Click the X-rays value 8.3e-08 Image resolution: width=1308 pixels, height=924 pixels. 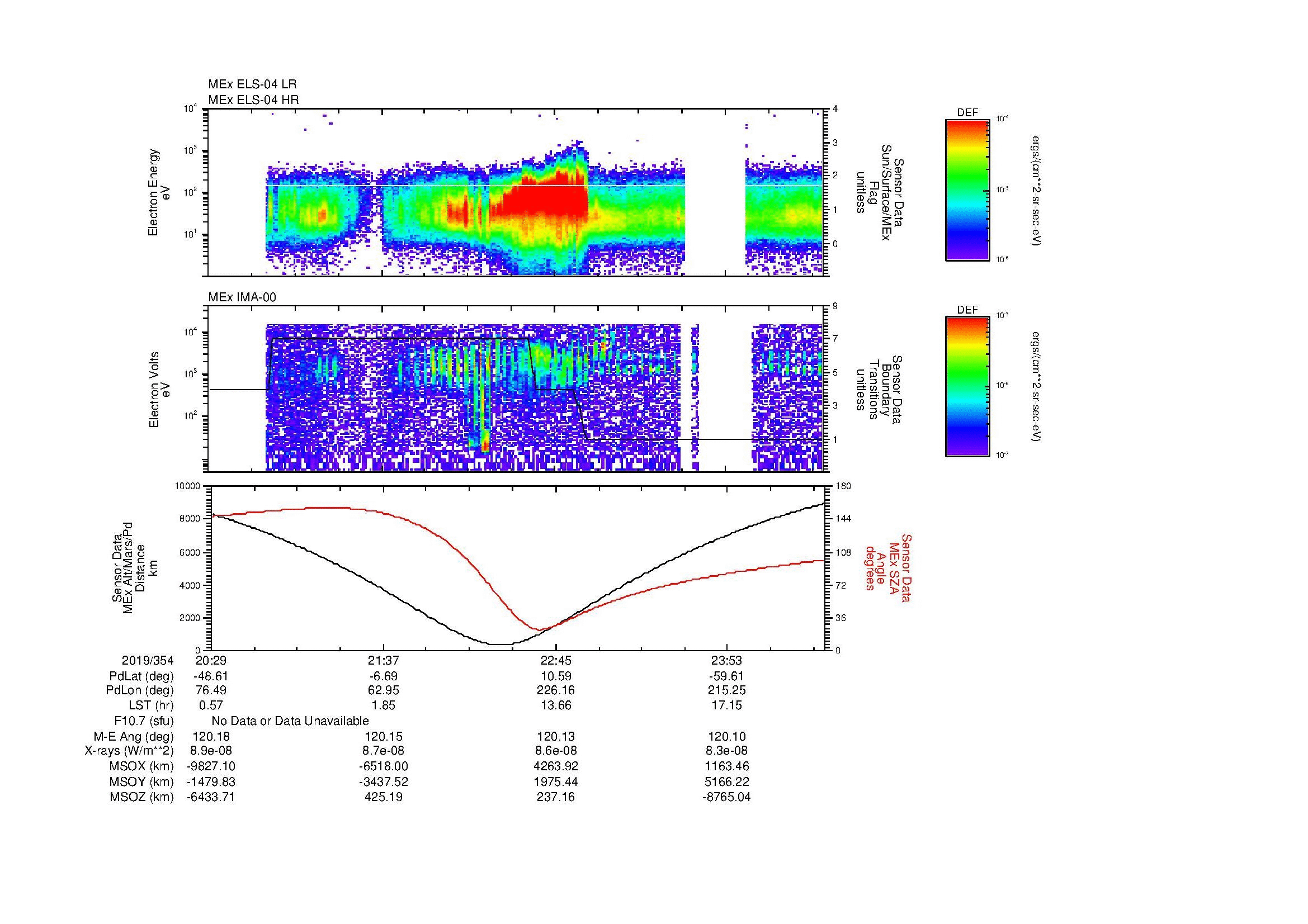(727, 751)
